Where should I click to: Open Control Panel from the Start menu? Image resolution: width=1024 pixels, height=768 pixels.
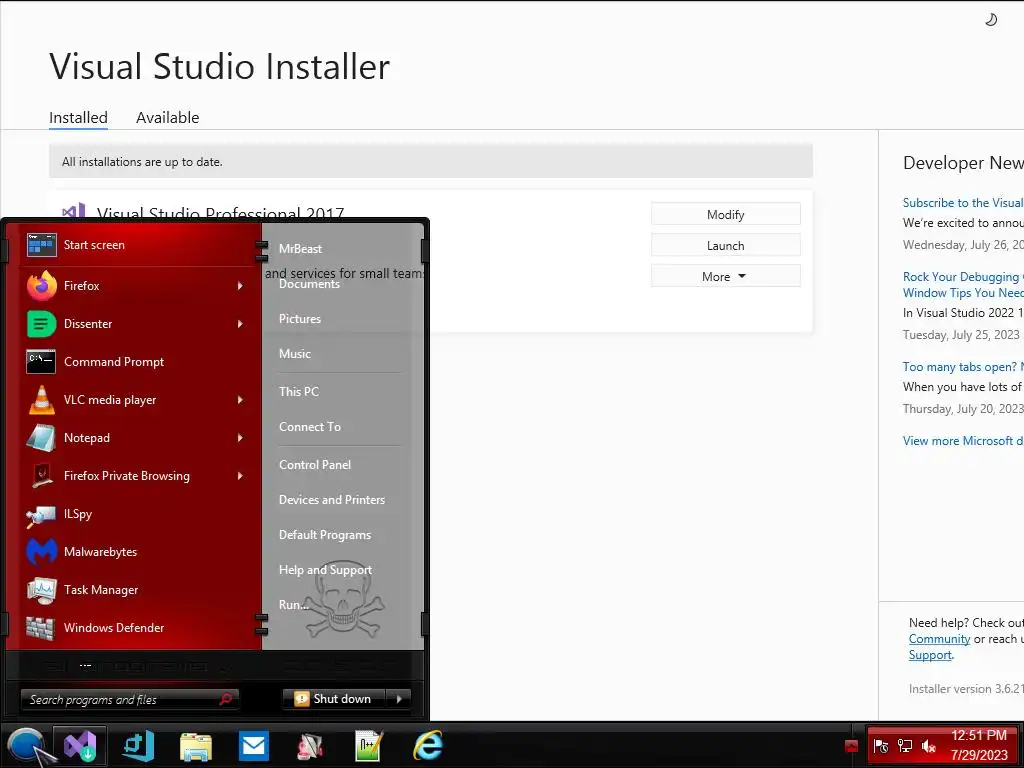click(315, 465)
